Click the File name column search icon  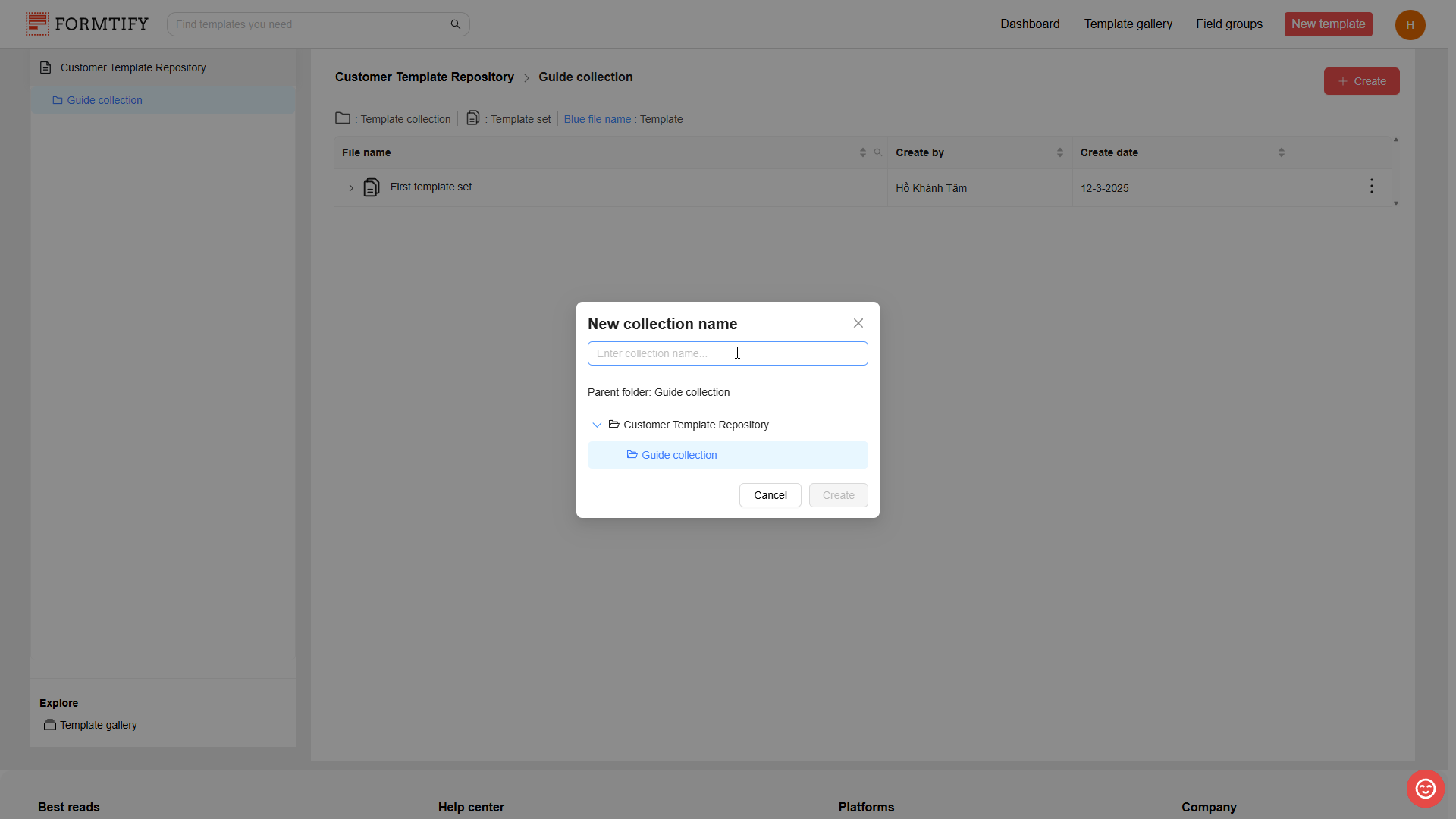tap(877, 152)
